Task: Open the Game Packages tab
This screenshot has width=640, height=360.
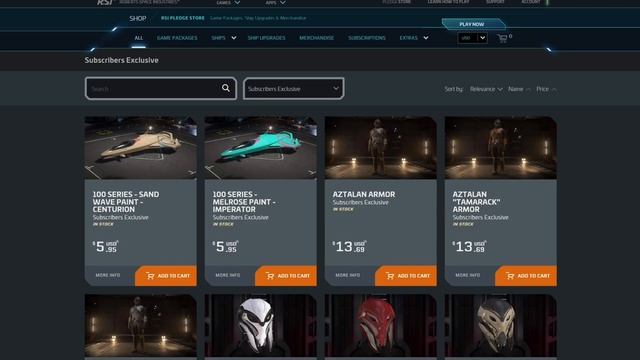Action: pos(177,38)
